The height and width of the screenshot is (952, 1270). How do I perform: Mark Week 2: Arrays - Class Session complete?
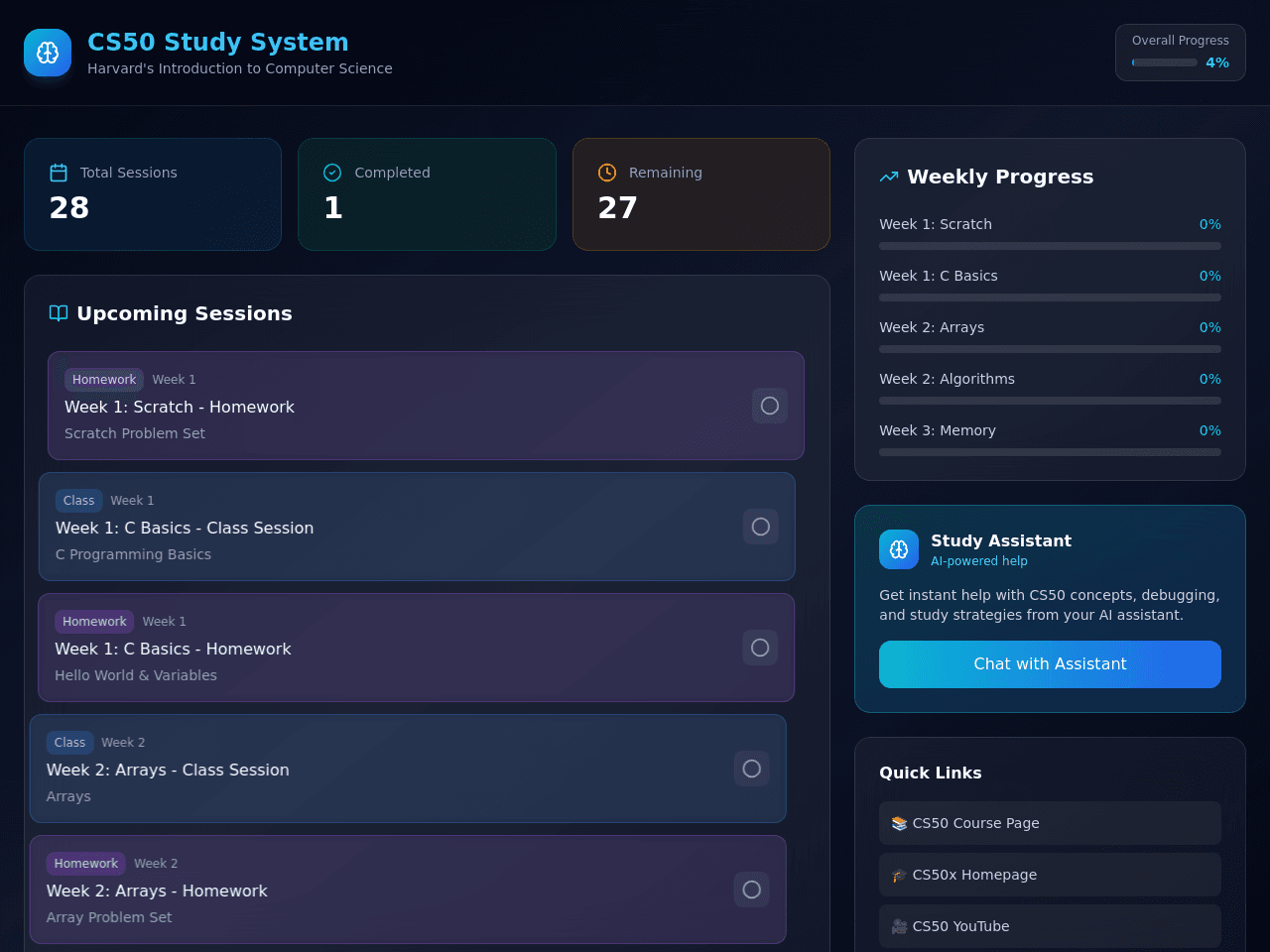pos(752,769)
